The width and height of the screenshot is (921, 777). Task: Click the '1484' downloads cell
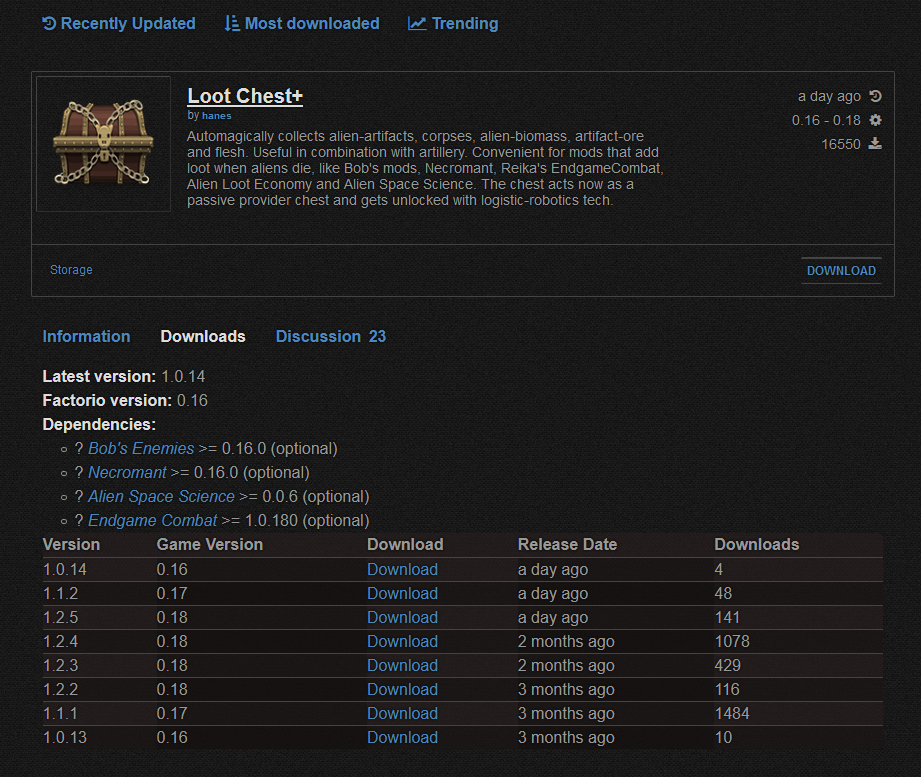coord(732,714)
